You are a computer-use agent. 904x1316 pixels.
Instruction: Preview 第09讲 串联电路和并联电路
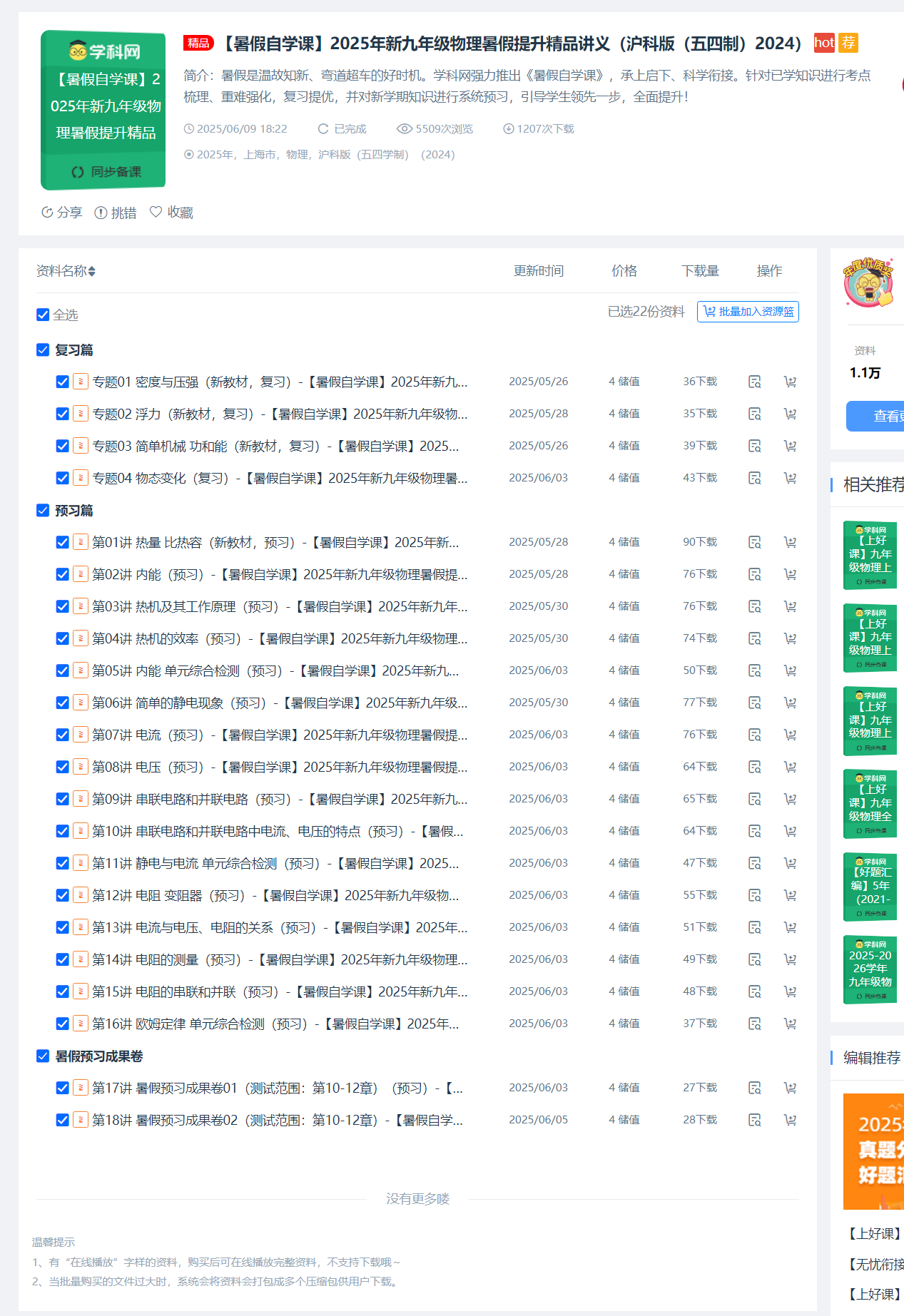pyautogui.click(x=754, y=799)
